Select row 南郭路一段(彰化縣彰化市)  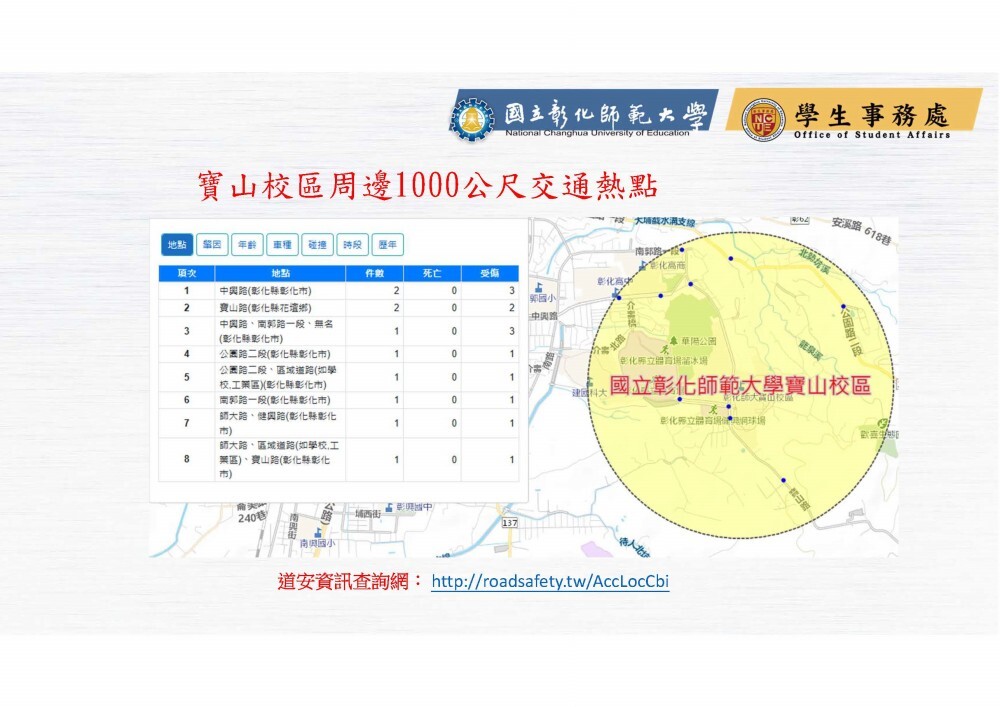(x=339, y=400)
